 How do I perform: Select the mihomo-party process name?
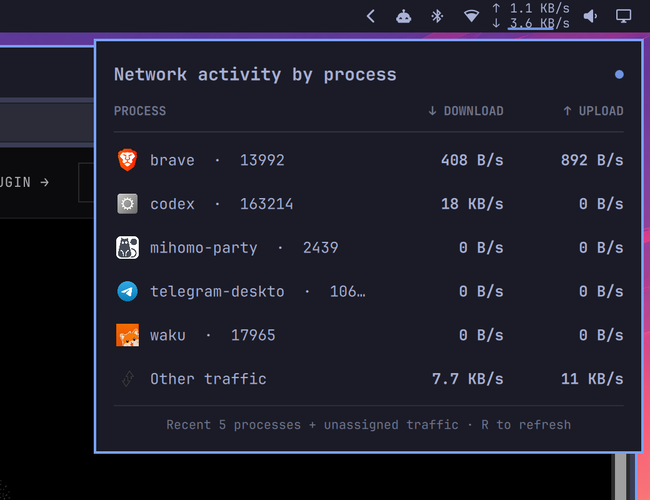point(204,248)
